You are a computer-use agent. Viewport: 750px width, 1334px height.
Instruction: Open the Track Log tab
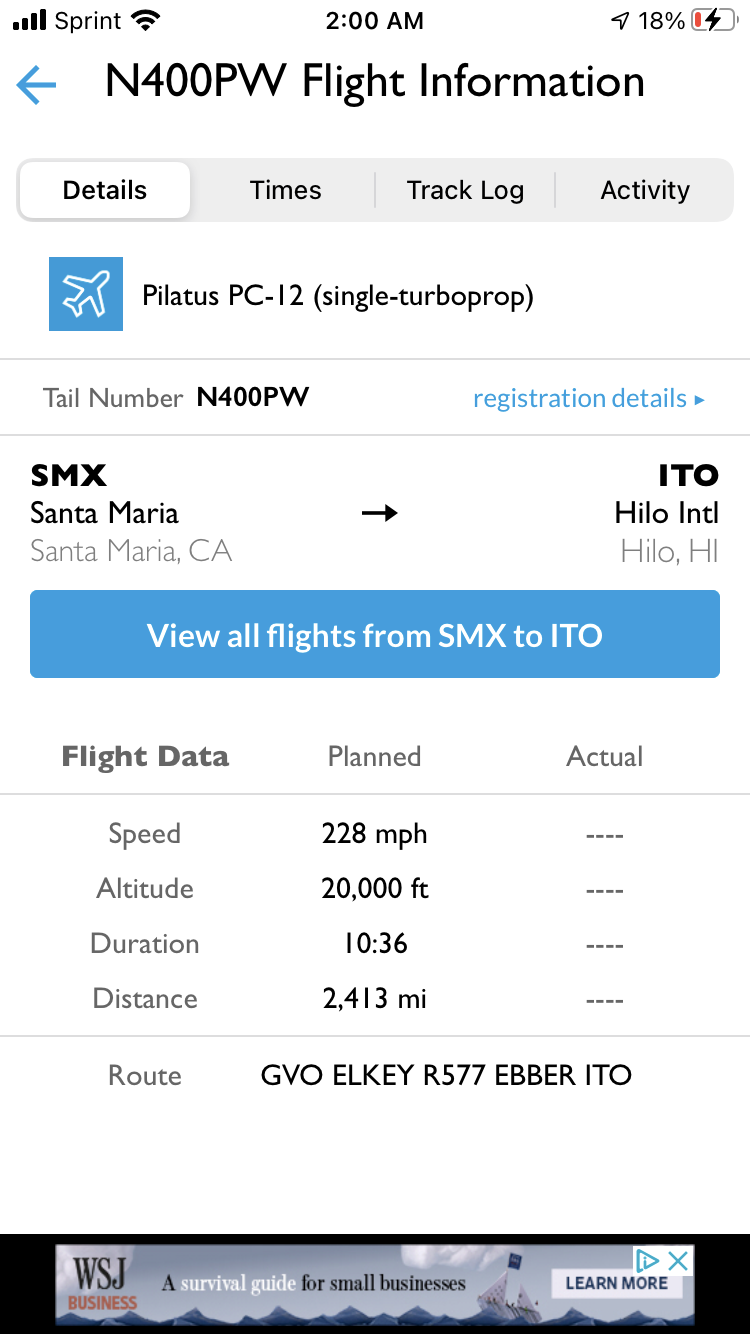(x=465, y=190)
